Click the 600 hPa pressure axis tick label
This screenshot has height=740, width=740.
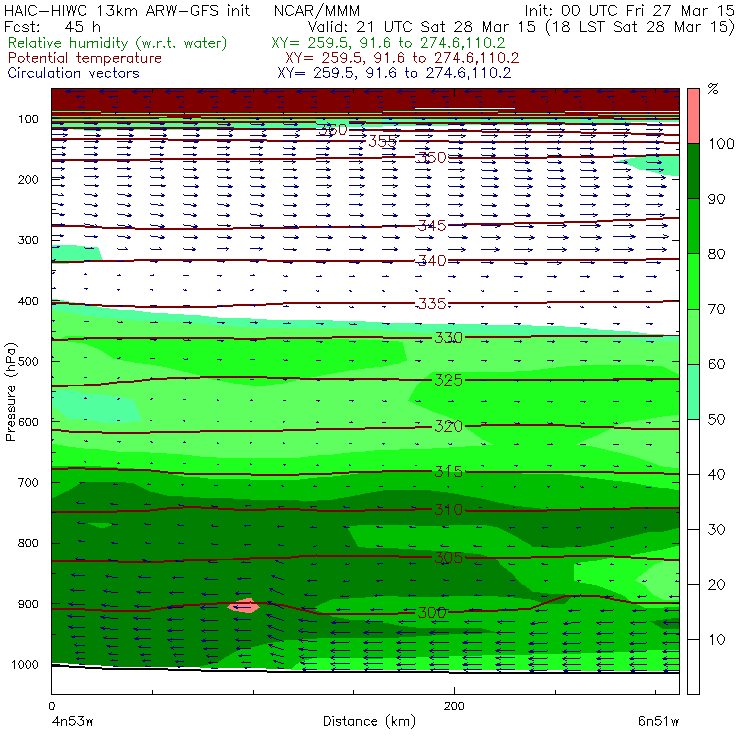[x=28, y=422]
